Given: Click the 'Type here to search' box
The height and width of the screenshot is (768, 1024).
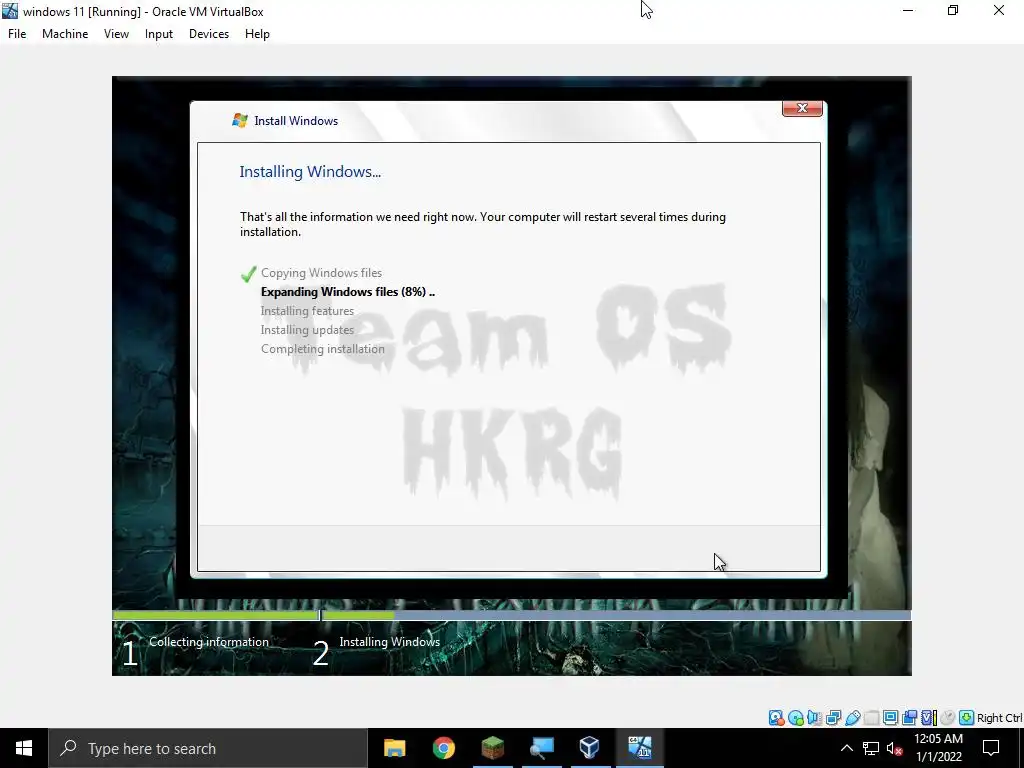Looking at the screenshot, I should point(208,748).
